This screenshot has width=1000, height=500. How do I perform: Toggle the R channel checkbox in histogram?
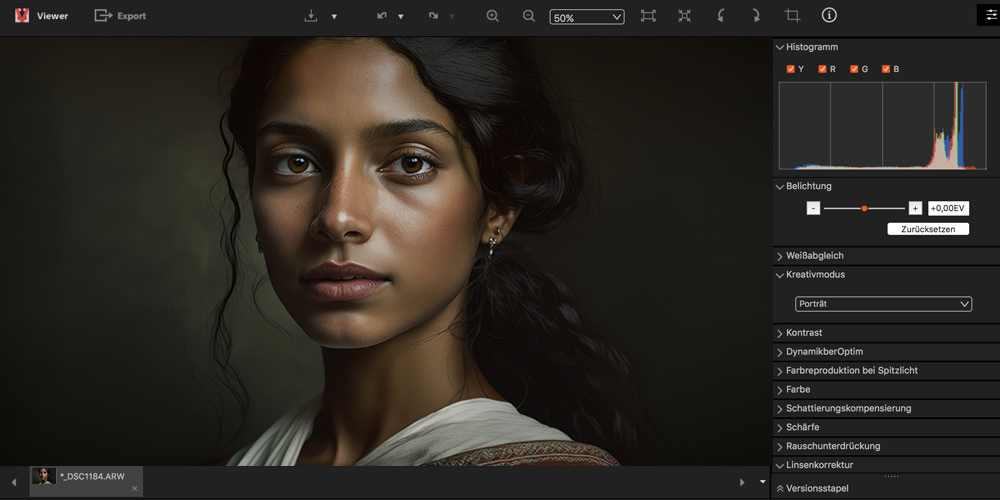[x=822, y=69]
